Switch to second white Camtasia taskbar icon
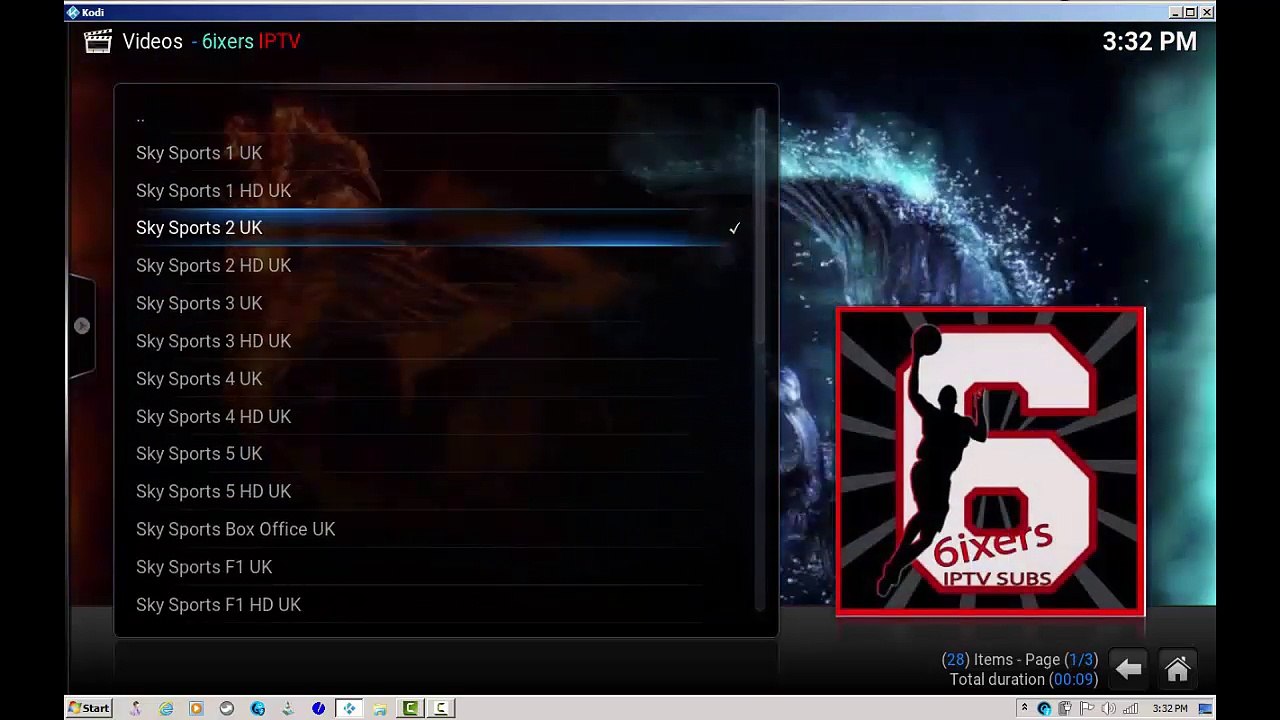 [440, 708]
